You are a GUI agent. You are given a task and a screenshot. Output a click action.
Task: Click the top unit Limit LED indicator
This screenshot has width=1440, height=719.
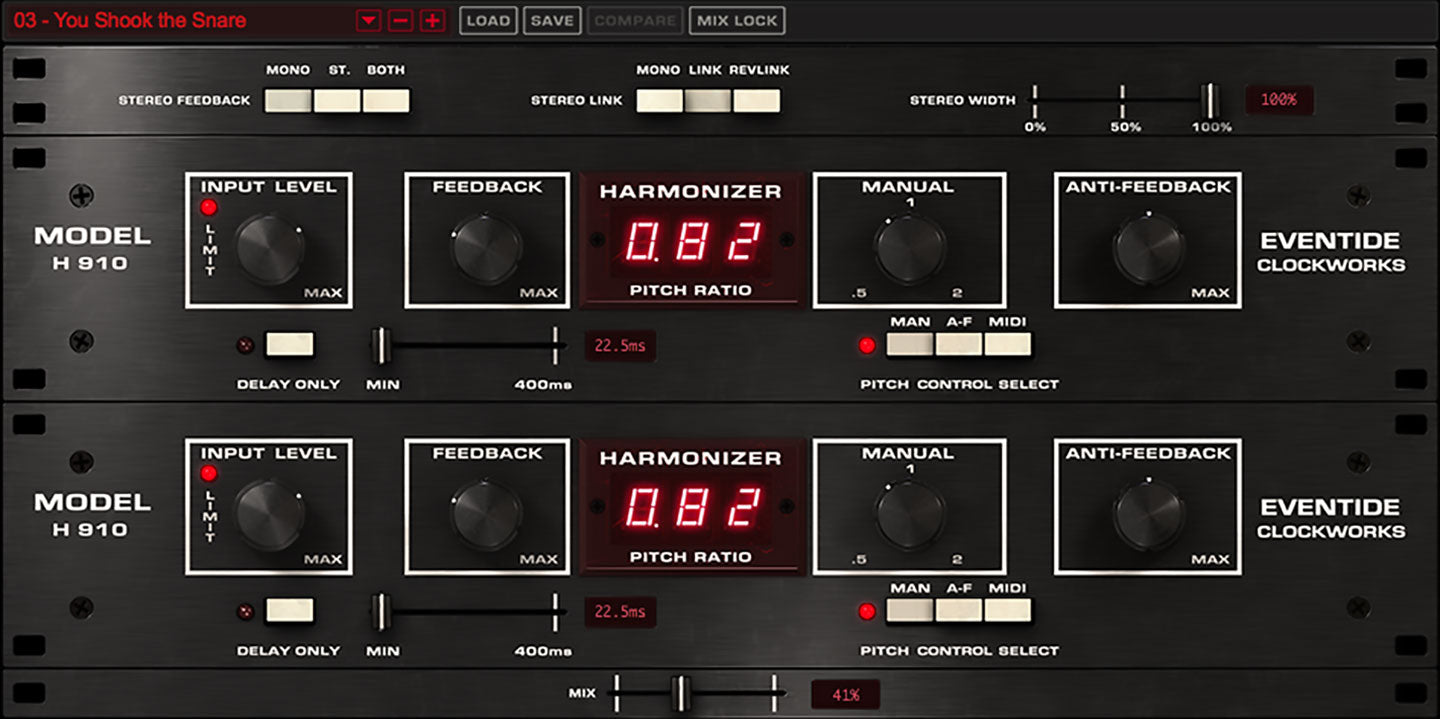209,208
